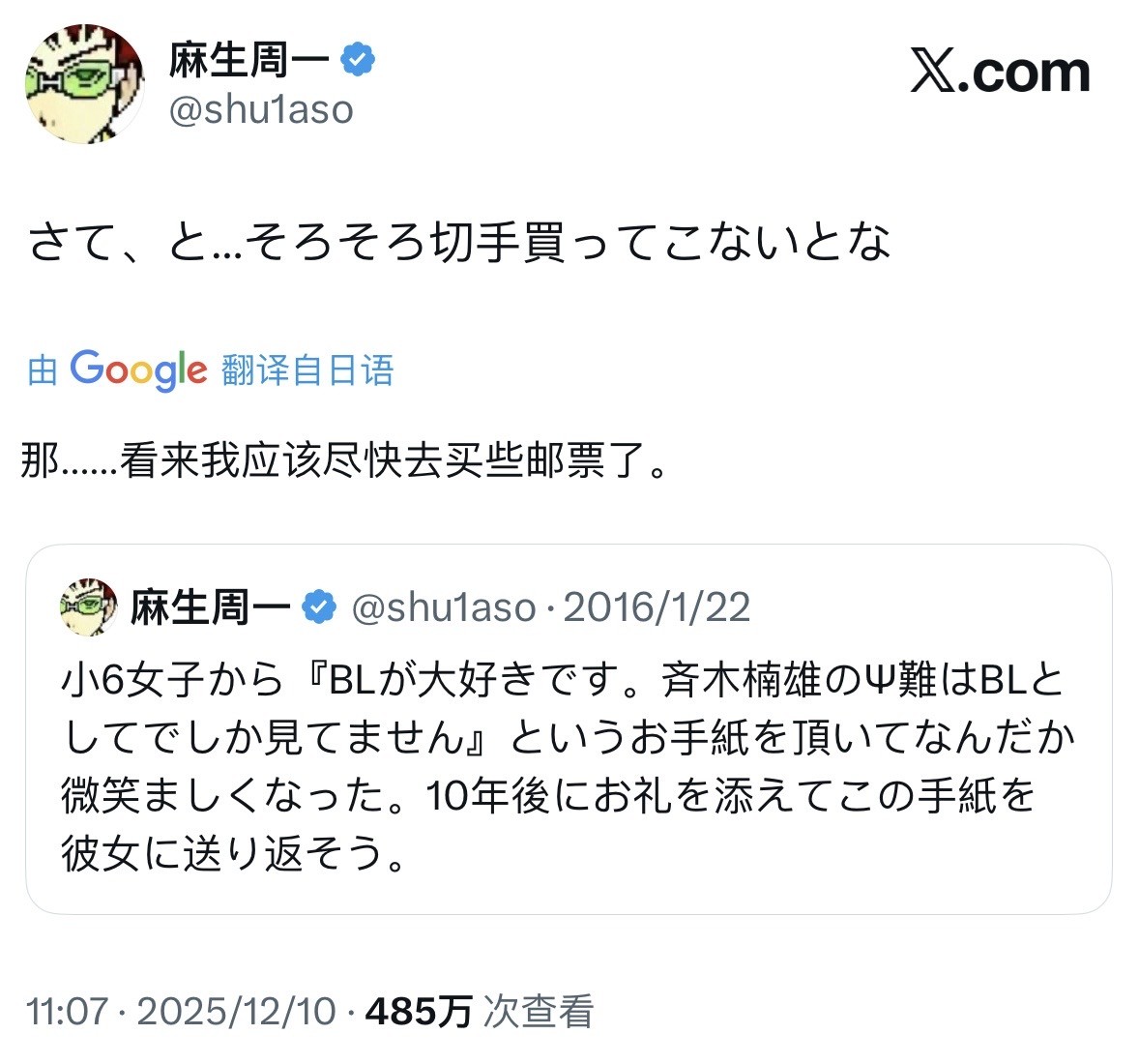This screenshot has width=1139, height=1064.
Task: Select the Japanese main tweet text
Action: tap(459, 242)
